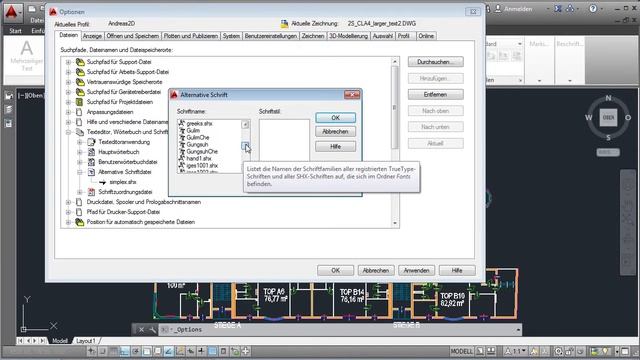Image resolution: width=640 pixels, height=360 pixels.
Task: Expand Hauptwörterbuch node
Action: click(80, 152)
